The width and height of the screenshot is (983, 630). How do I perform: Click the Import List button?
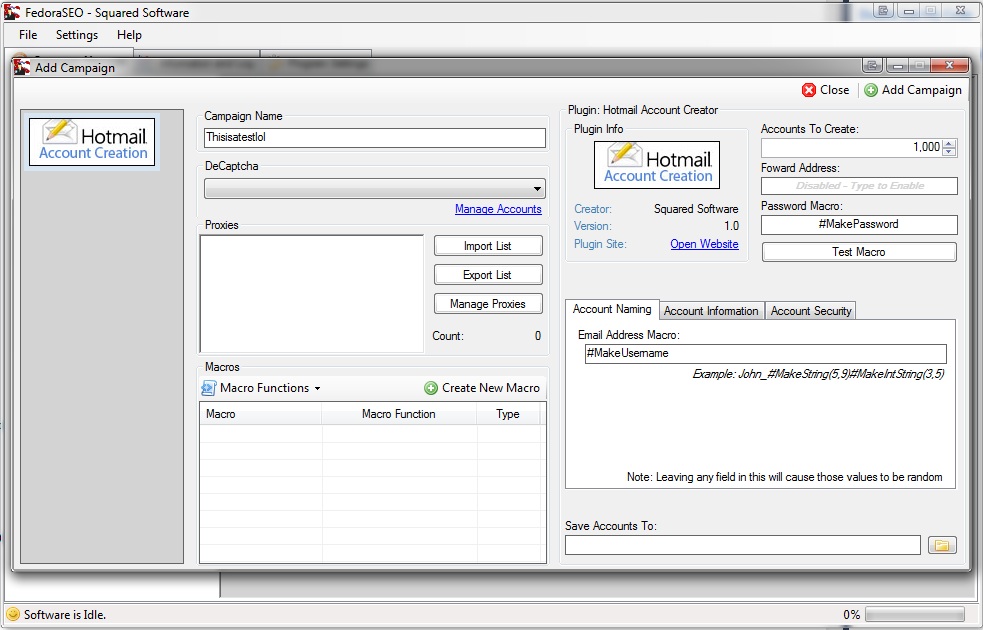(488, 246)
